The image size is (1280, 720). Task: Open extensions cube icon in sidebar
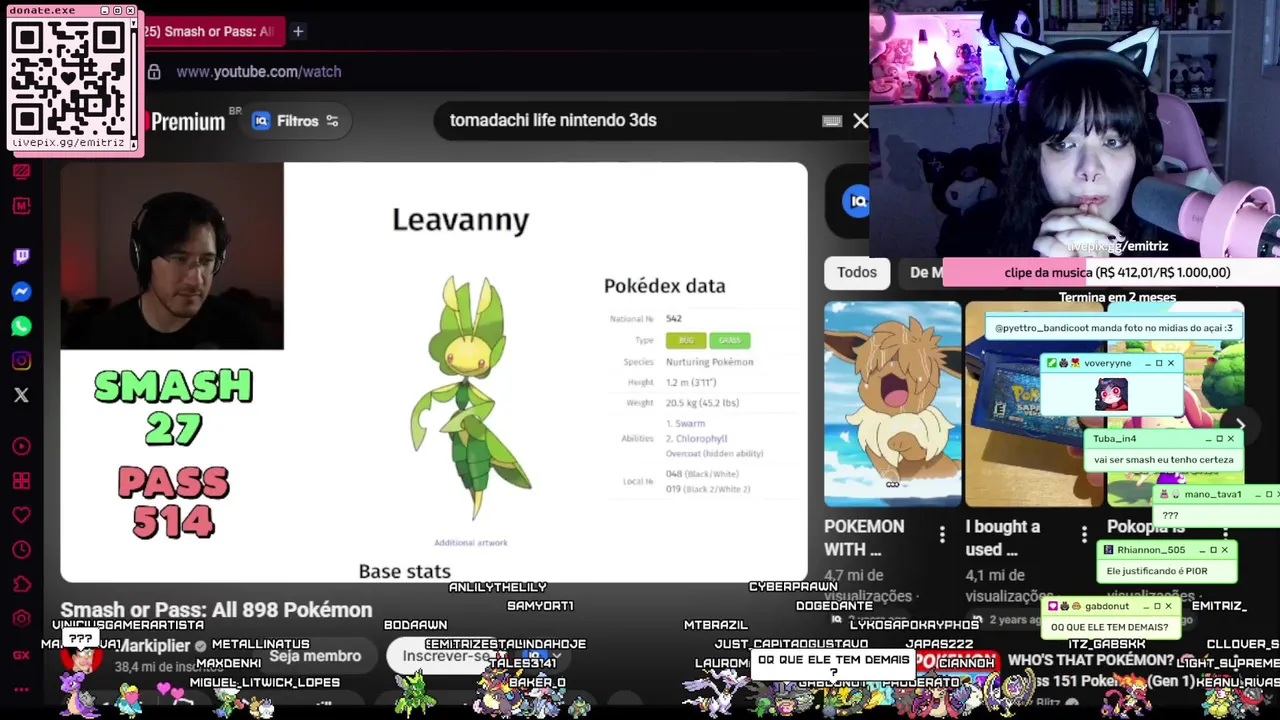[x=21, y=584]
